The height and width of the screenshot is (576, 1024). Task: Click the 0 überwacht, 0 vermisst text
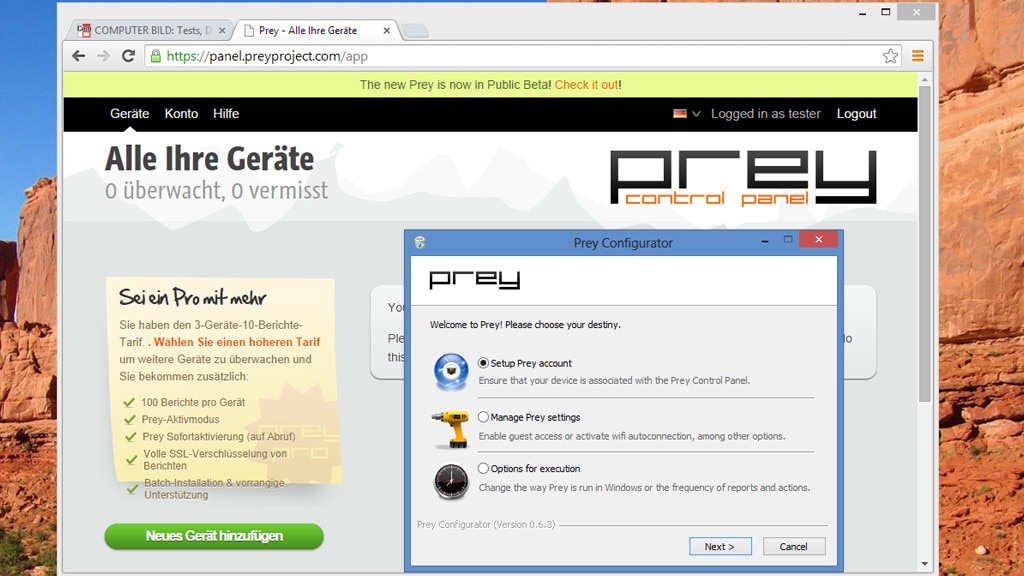pos(216,190)
